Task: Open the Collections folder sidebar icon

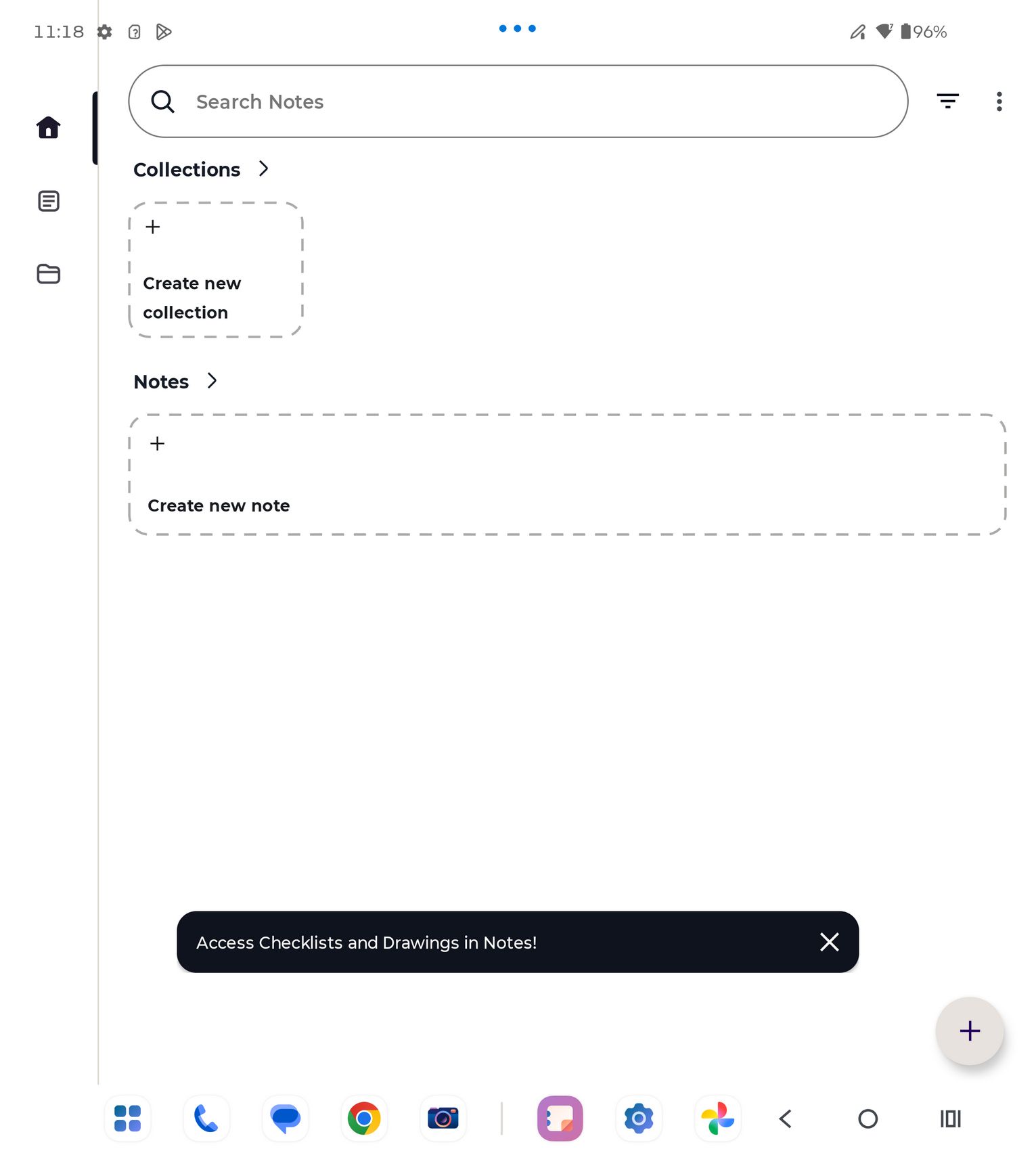Action: (x=48, y=274)
